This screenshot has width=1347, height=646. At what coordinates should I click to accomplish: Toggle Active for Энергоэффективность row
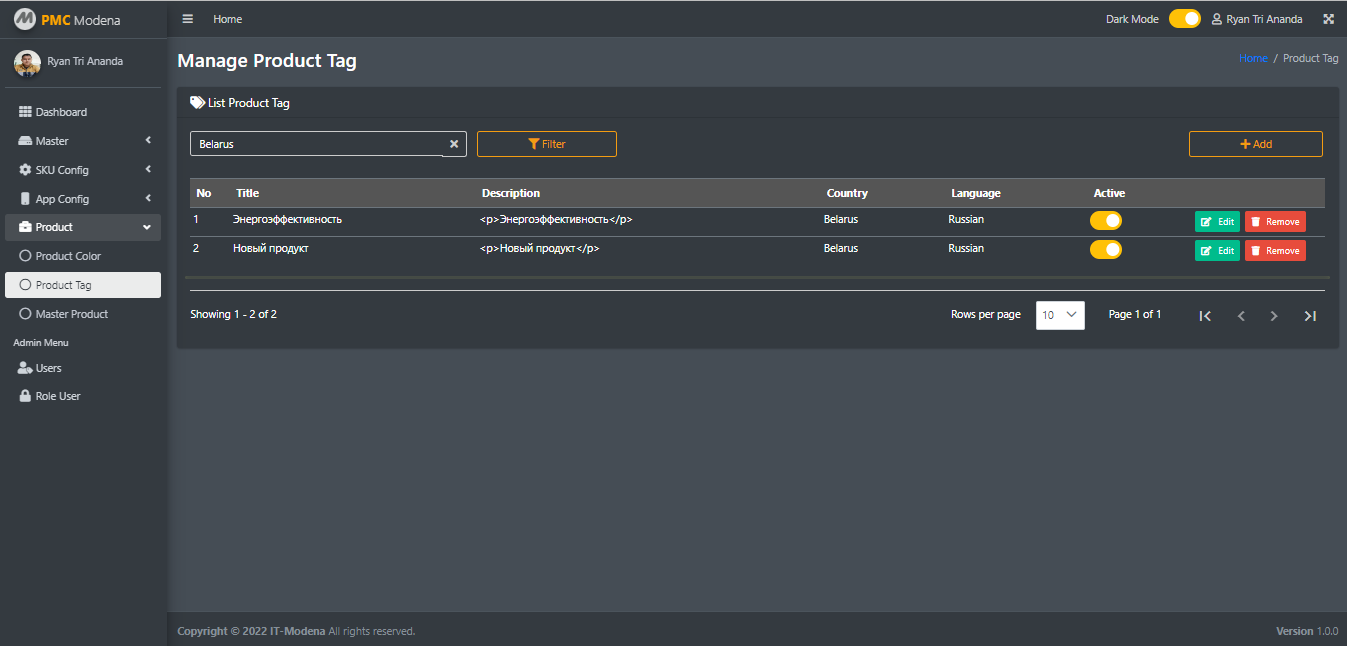click(1106, 221)
